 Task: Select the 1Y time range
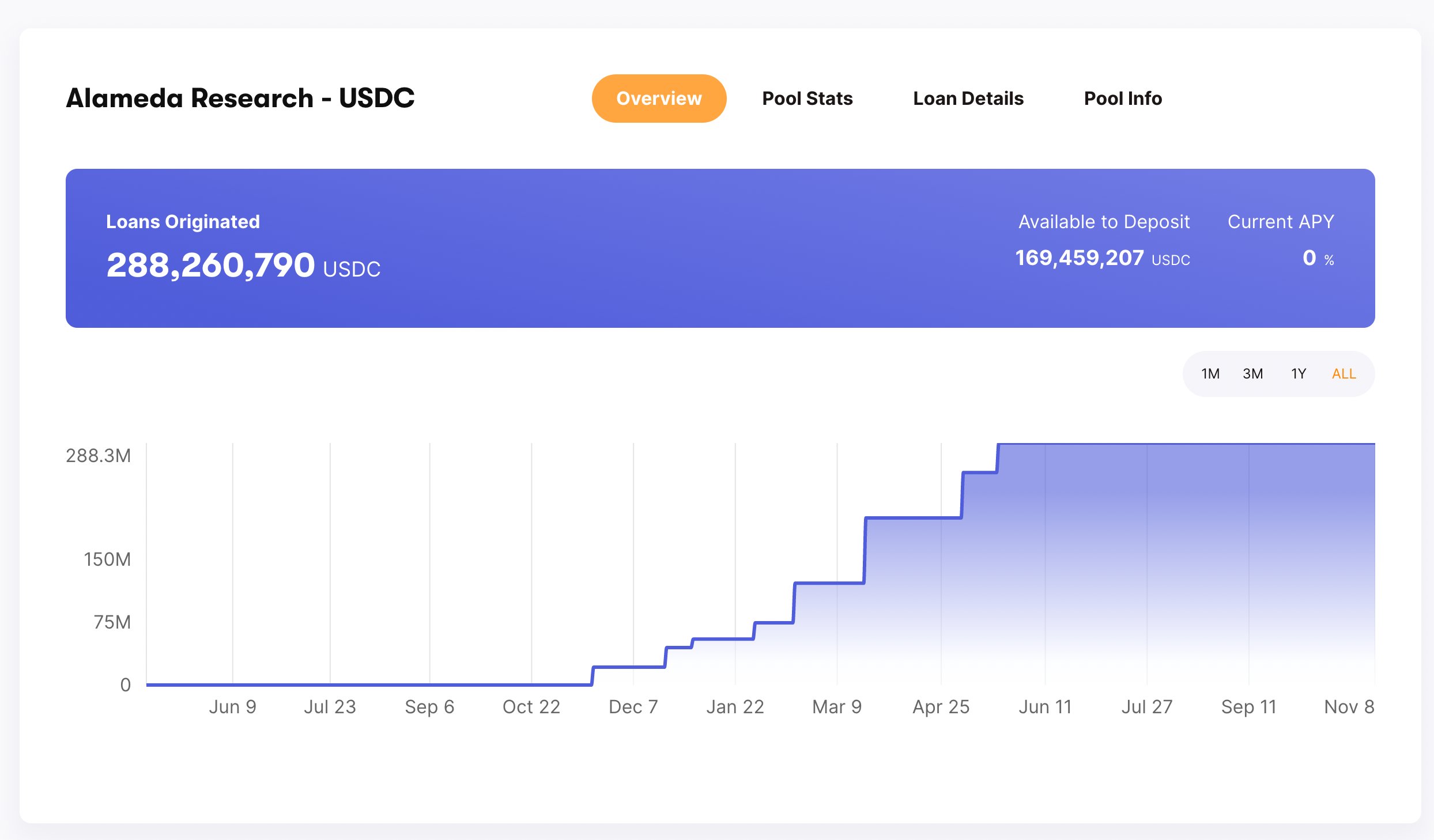1298,374
